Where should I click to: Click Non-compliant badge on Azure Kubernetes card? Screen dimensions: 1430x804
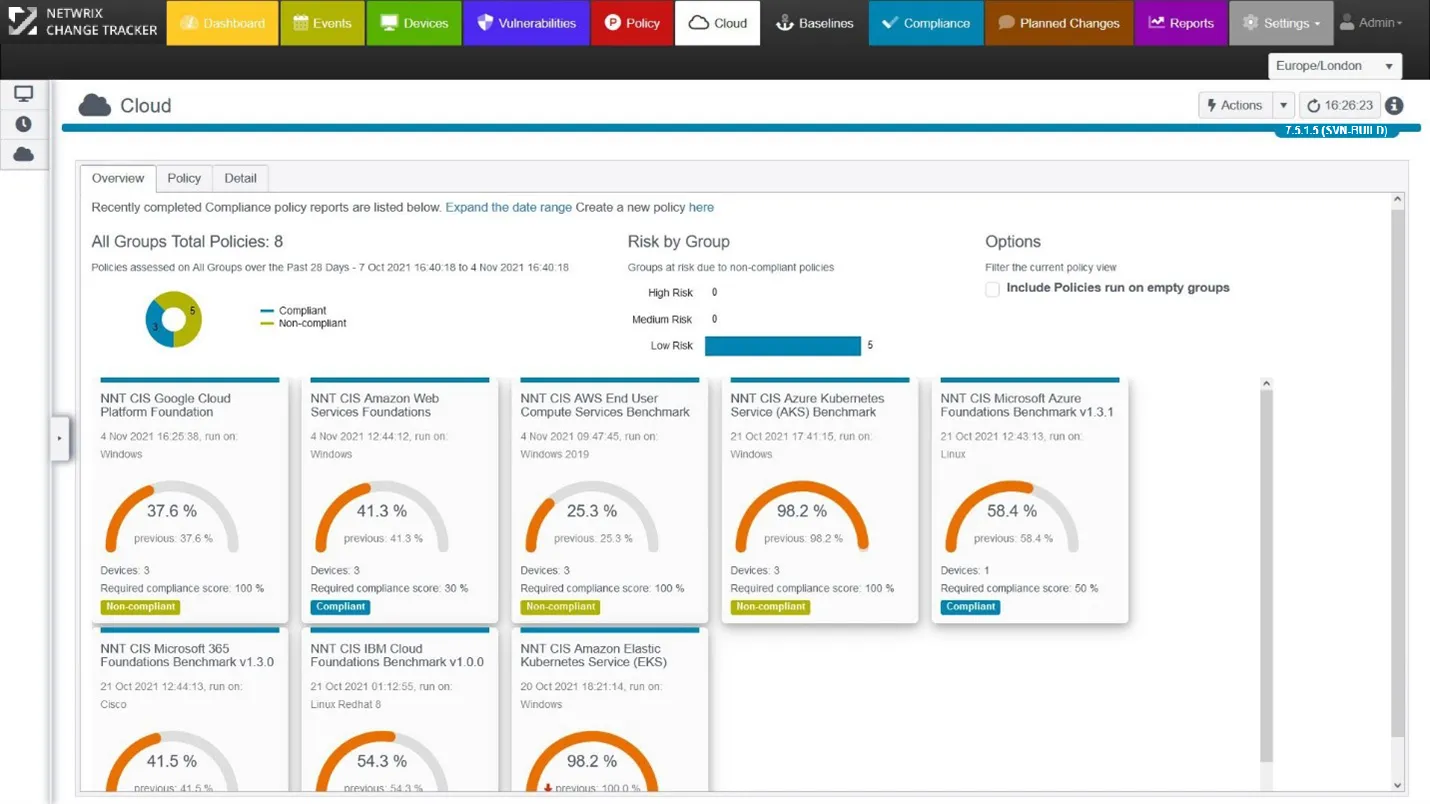coord(770,607)
